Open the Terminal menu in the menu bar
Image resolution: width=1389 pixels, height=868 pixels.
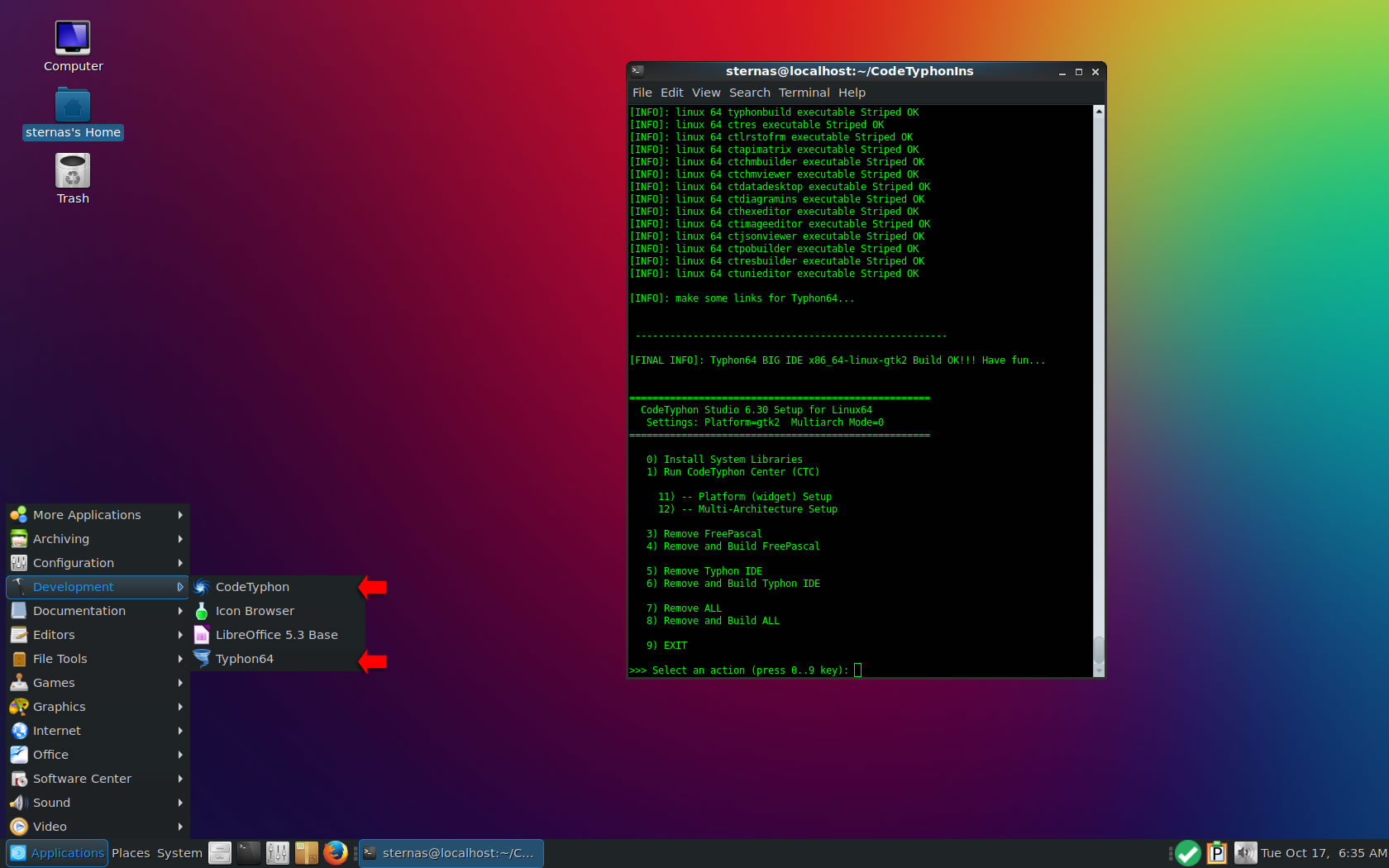(x=804, y=93)
